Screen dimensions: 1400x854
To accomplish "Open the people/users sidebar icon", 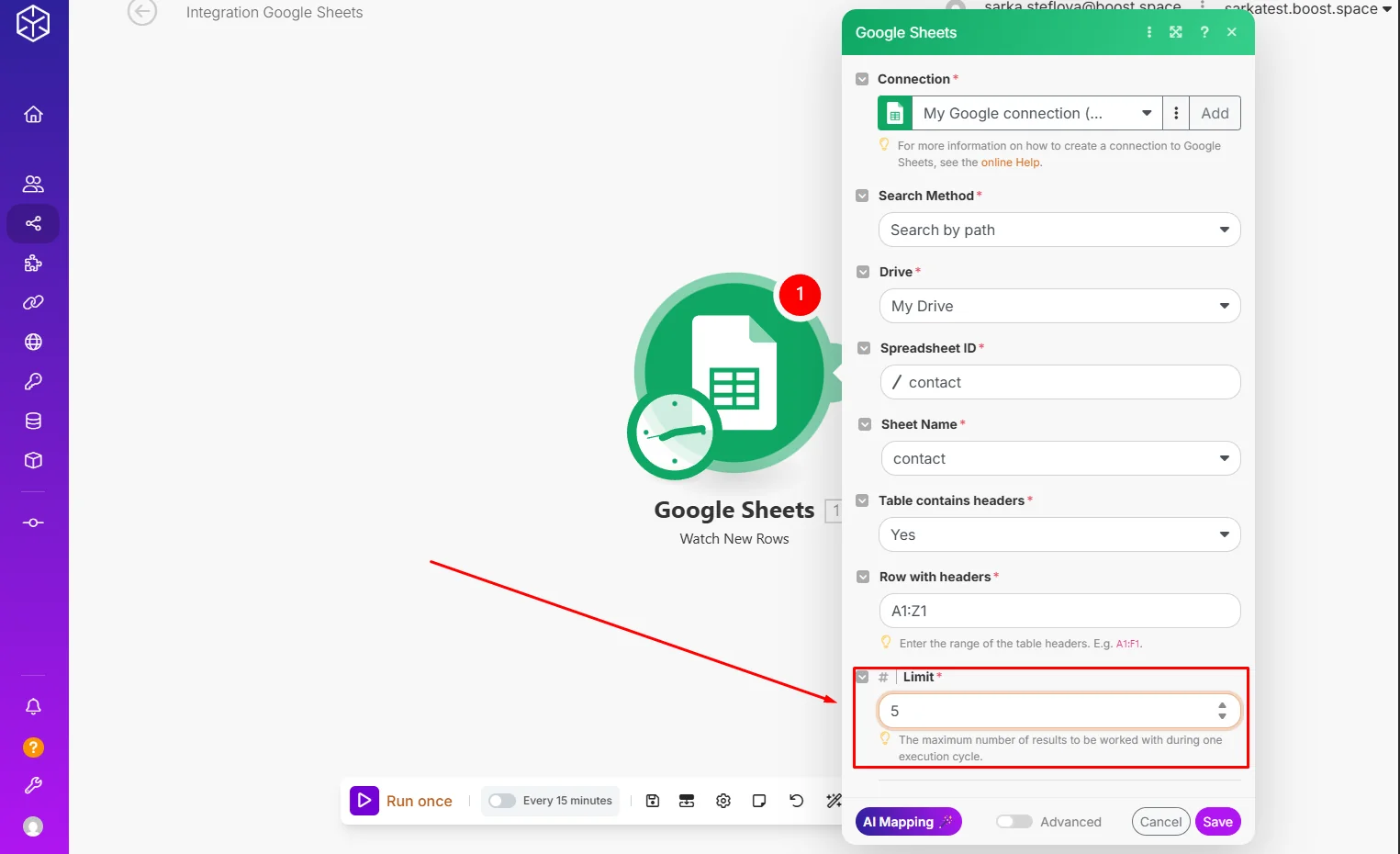I will [33, 184].
